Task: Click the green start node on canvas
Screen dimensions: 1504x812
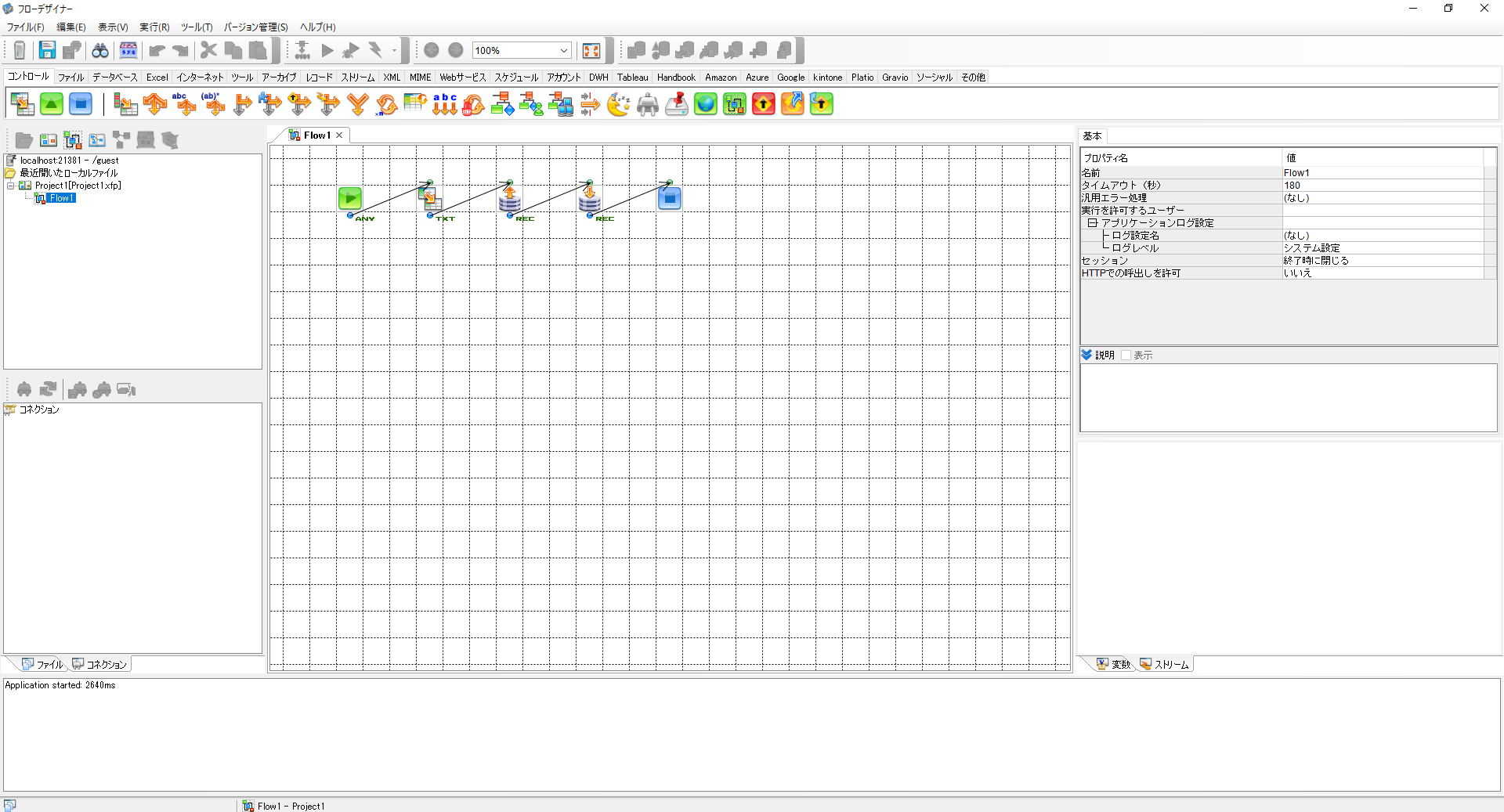Action: coord(349,198)
